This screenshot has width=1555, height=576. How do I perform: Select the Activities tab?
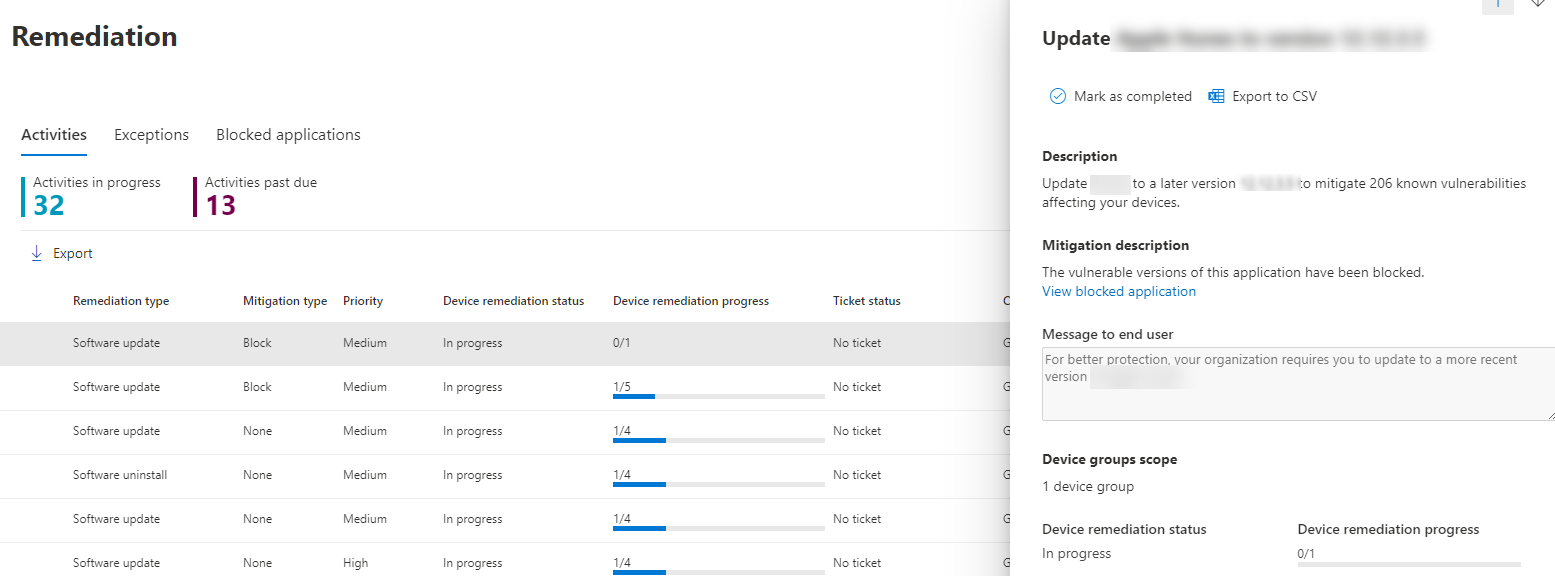[x=54, y=135]
